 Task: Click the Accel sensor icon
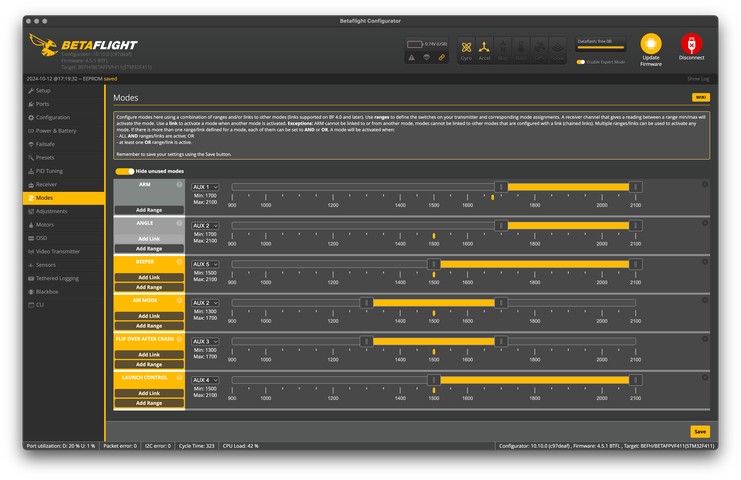point(484,50)
